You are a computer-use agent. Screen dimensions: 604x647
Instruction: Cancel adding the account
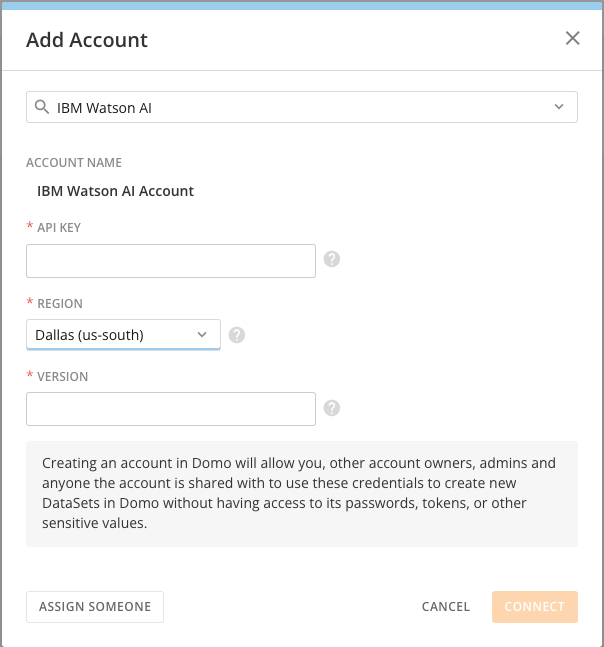[x=446, y=606]
